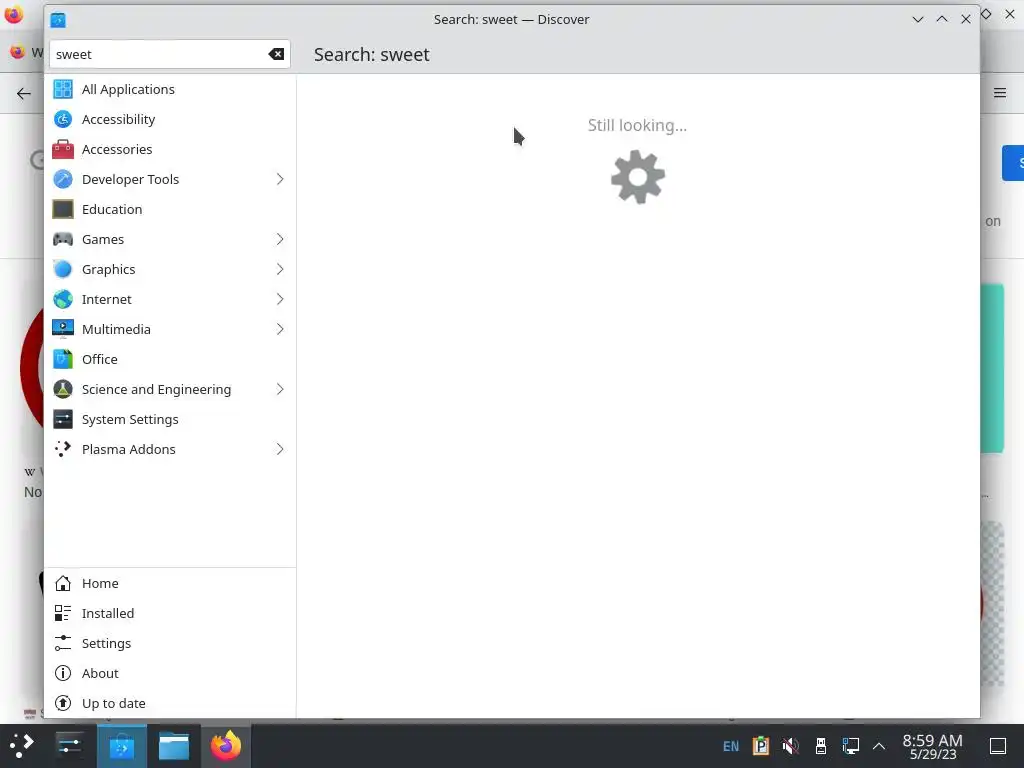
Task: Click the Multimedia monitor icon
Action: point(63,330)
